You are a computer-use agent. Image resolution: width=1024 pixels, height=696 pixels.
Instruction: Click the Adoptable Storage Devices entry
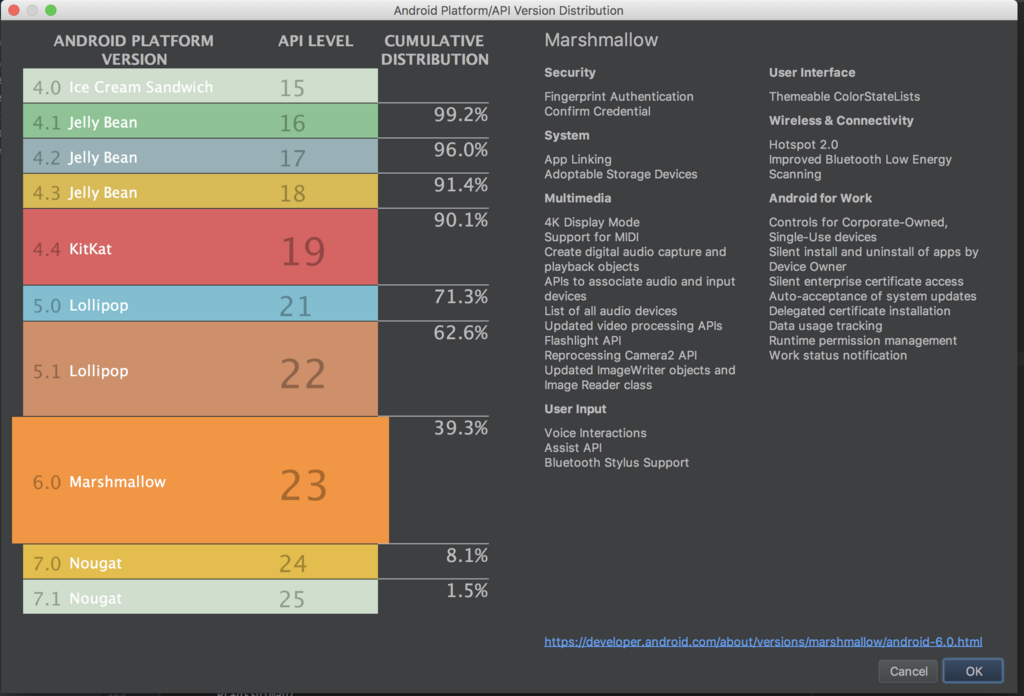tap(620, 174)
